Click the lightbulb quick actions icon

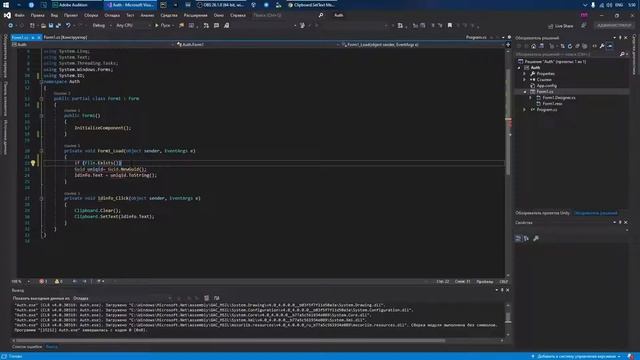33,163
